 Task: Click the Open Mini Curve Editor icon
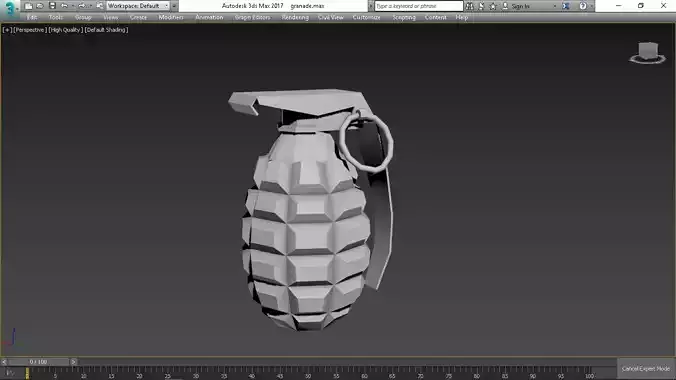[x=10, y=373]
